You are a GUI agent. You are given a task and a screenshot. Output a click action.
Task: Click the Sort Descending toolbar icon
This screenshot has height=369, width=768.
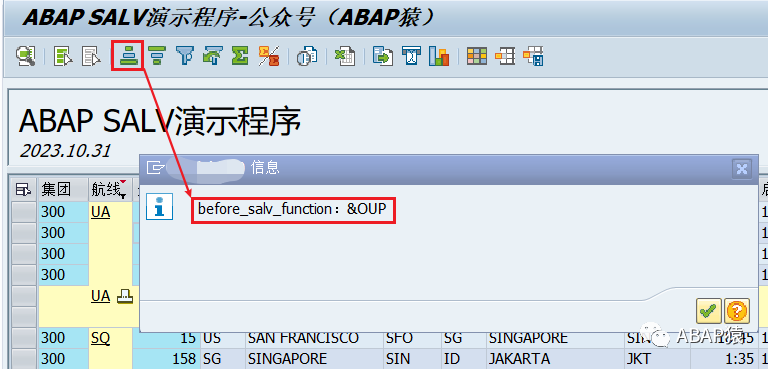coord(156,56)
